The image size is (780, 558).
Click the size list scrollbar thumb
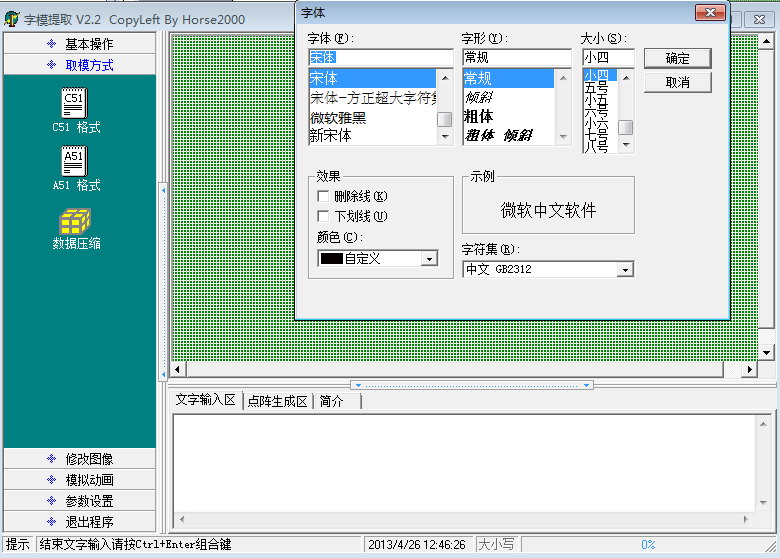point(626,127)
